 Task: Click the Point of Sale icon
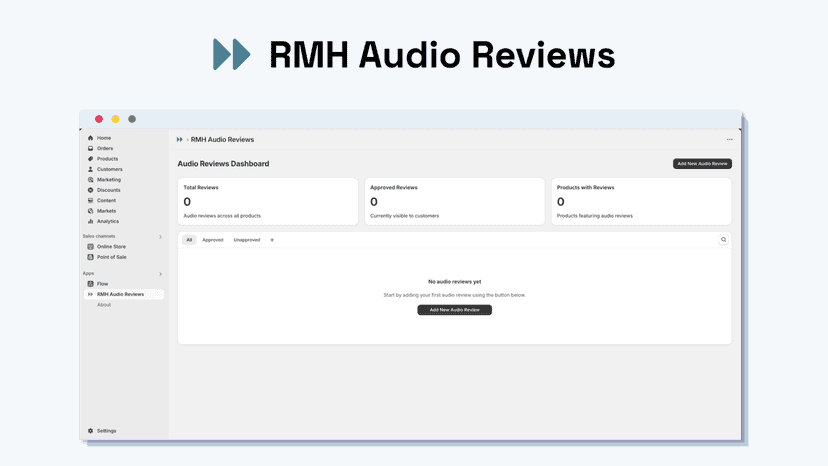coord(90,257)
